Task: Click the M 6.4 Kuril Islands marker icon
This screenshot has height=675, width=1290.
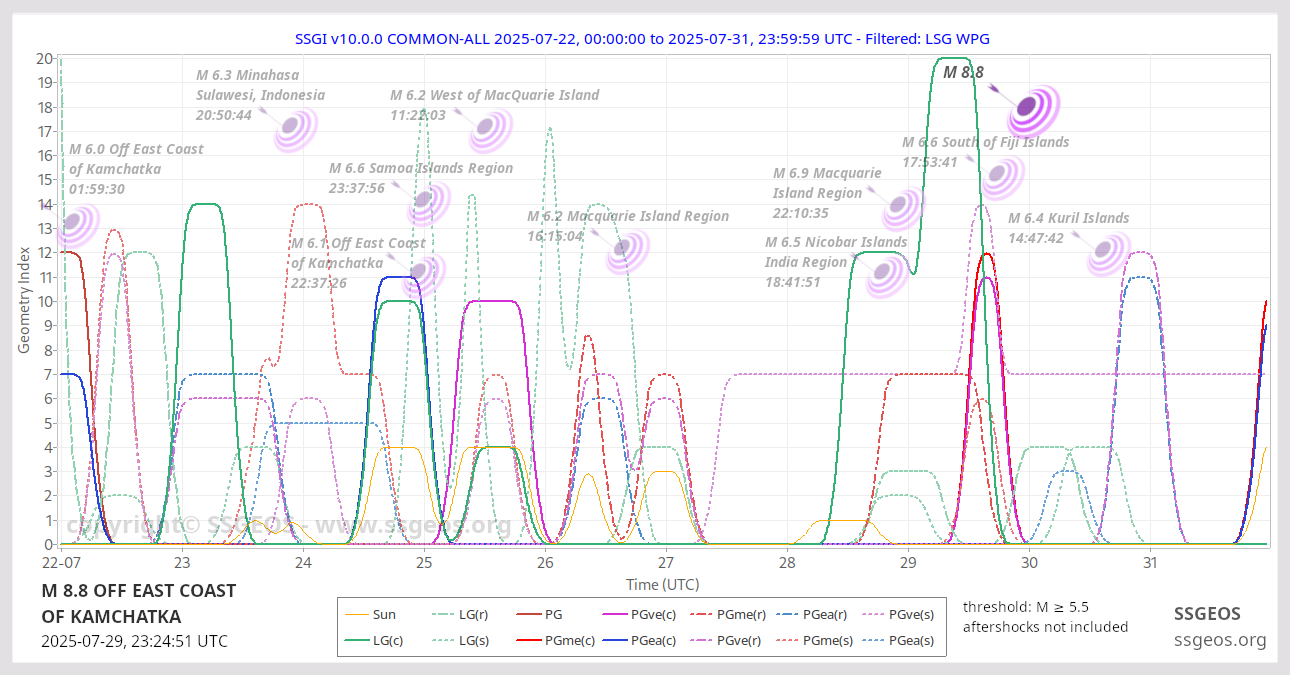Action: click(1108, 254)
